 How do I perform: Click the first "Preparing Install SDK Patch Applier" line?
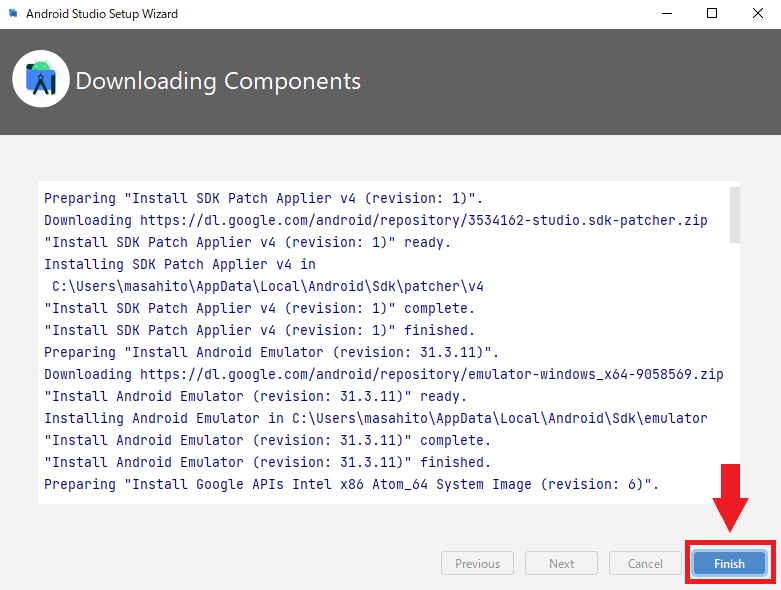[263, 198]
